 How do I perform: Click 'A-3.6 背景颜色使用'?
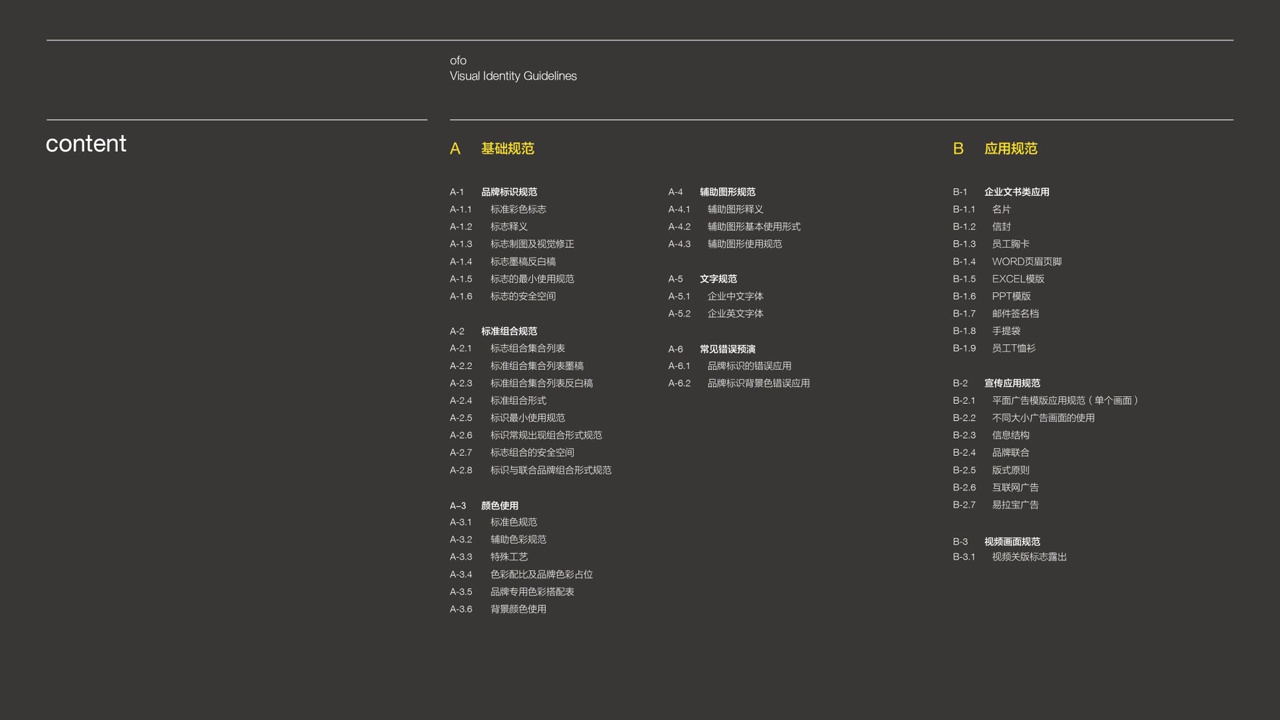[498, 609]
